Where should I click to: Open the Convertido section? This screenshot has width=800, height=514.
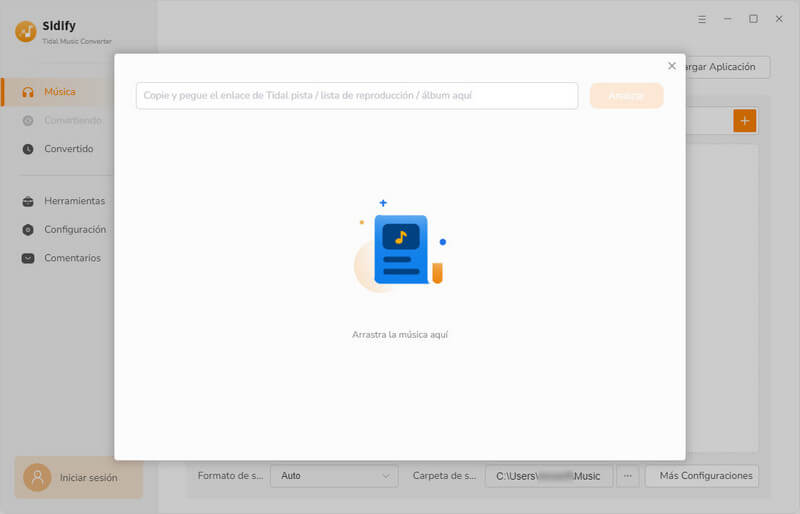(x=58, y=149)
